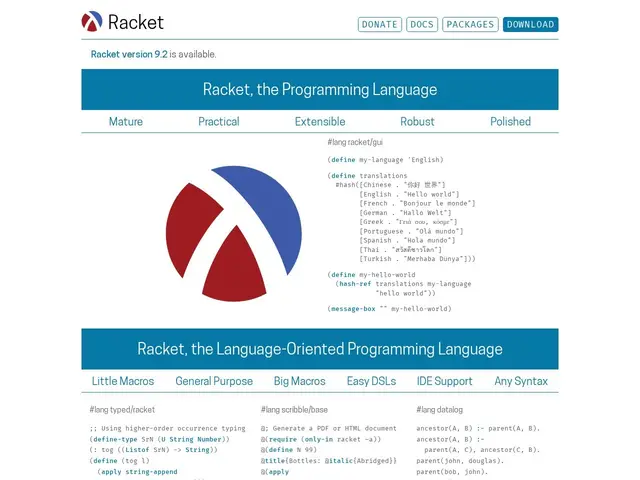Click the German 'Hallo Welt' code line

click(x=405, y=213)
